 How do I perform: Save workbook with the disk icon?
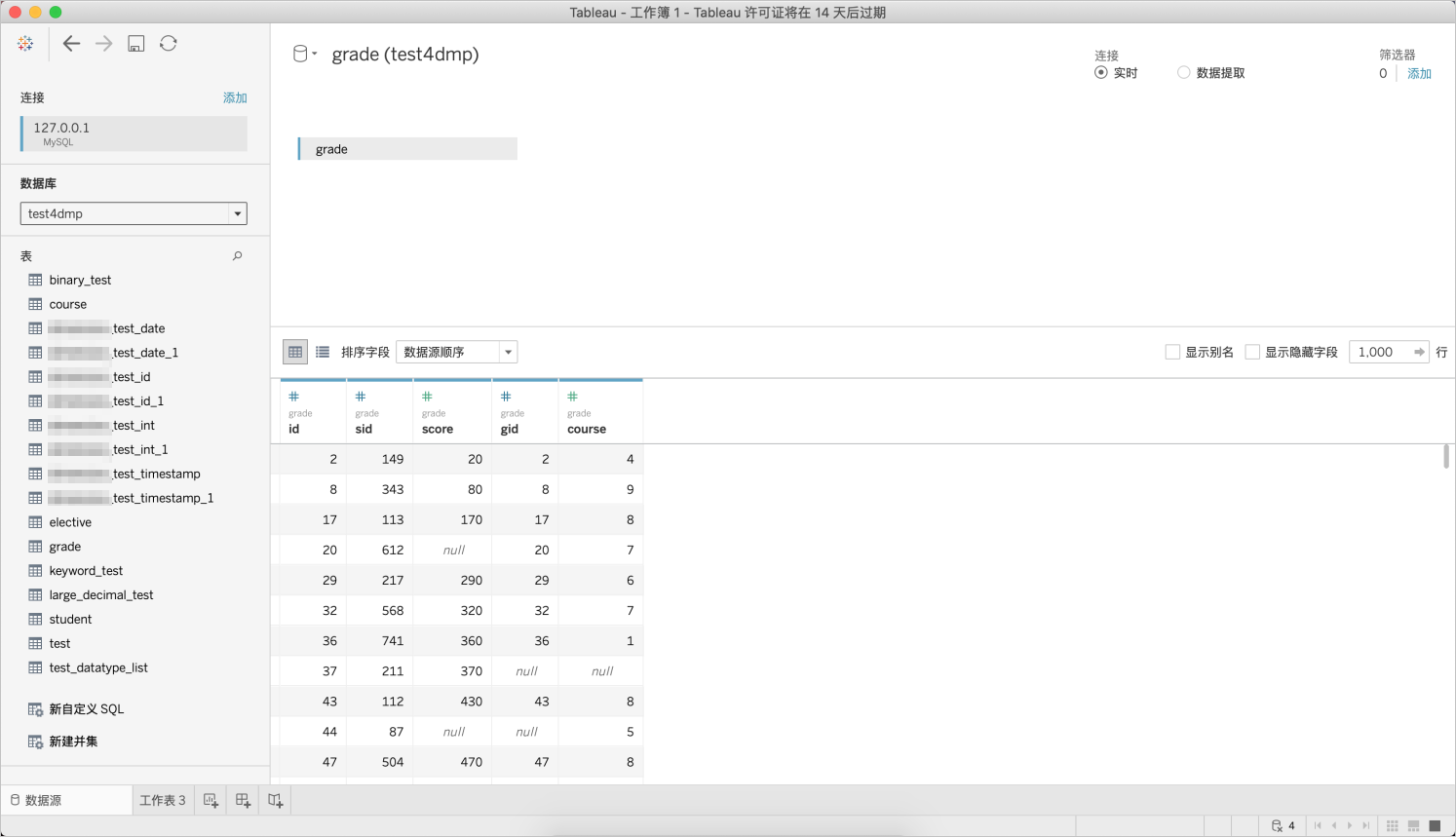[136, 44]
